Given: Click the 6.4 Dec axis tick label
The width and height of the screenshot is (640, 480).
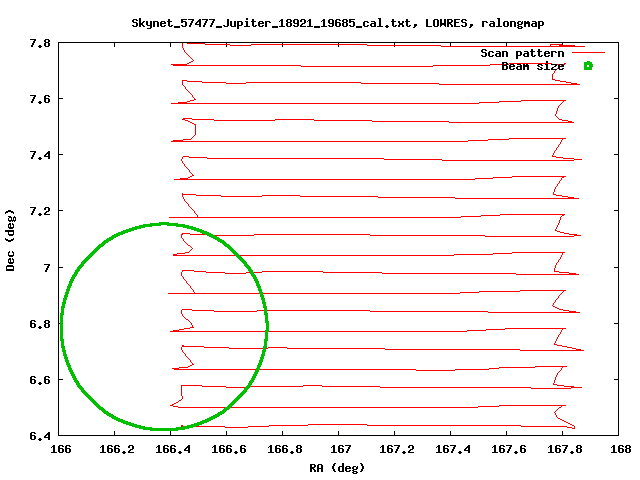Looking at the screenshot, I should tap(40, 436).
